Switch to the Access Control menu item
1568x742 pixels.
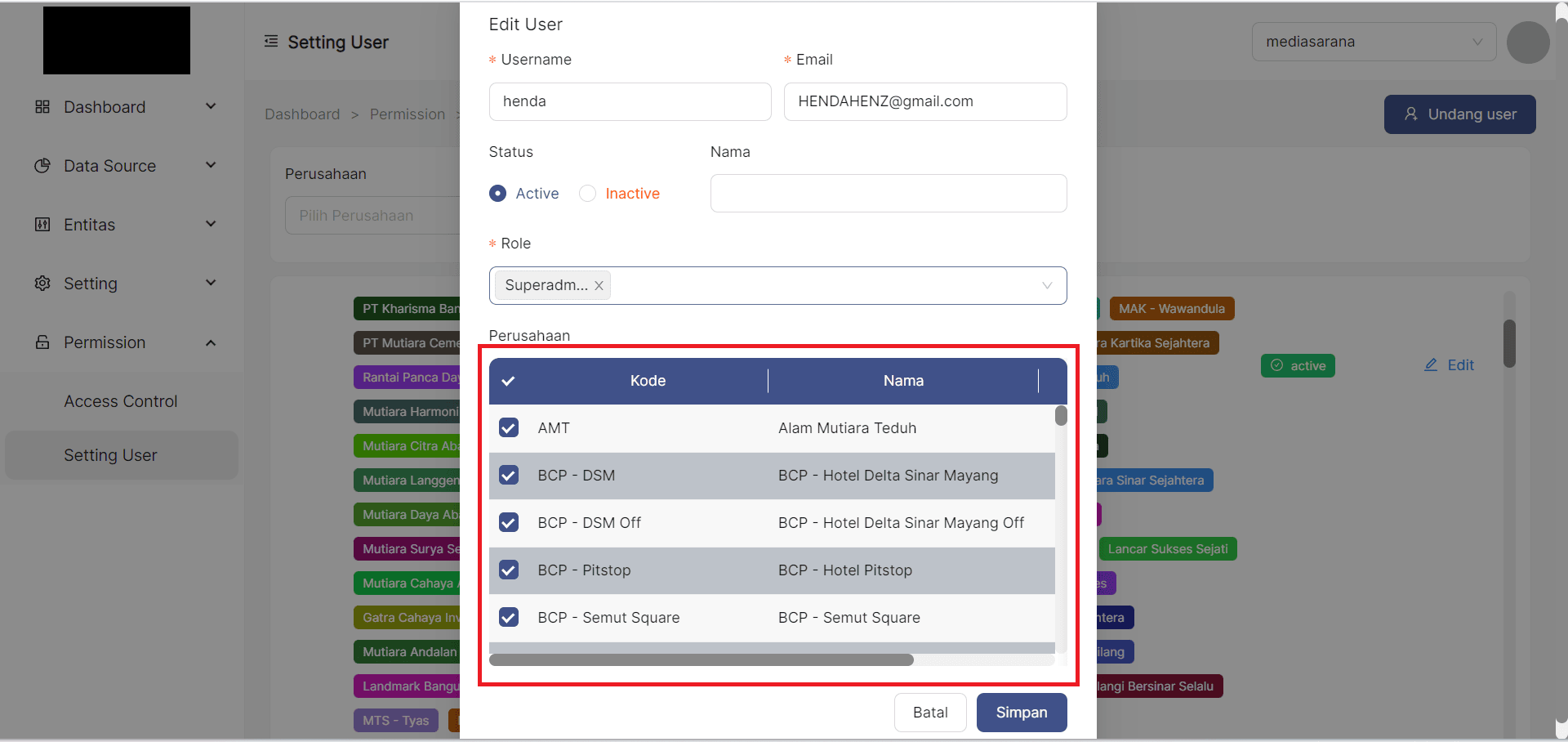120,400
